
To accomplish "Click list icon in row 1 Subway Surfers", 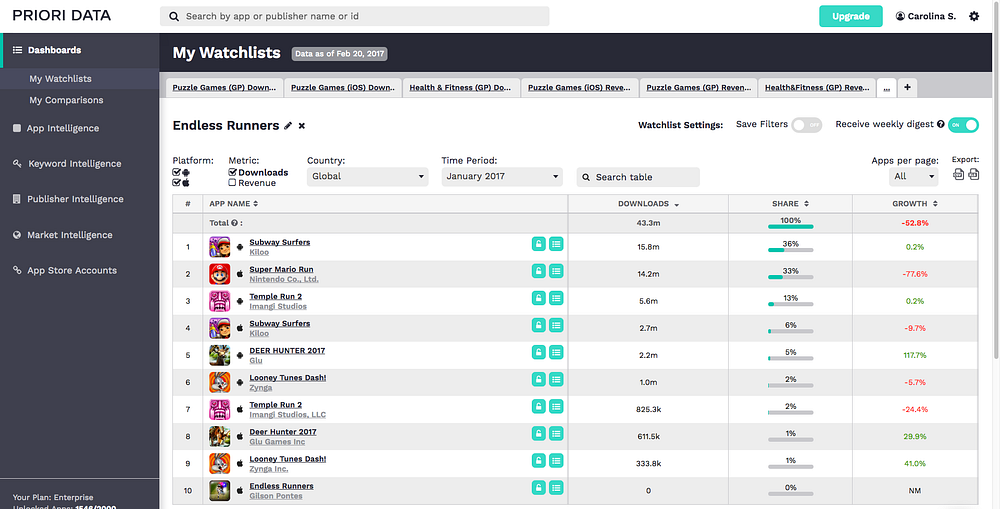I will pyautogui.click(x=556, y=244).
